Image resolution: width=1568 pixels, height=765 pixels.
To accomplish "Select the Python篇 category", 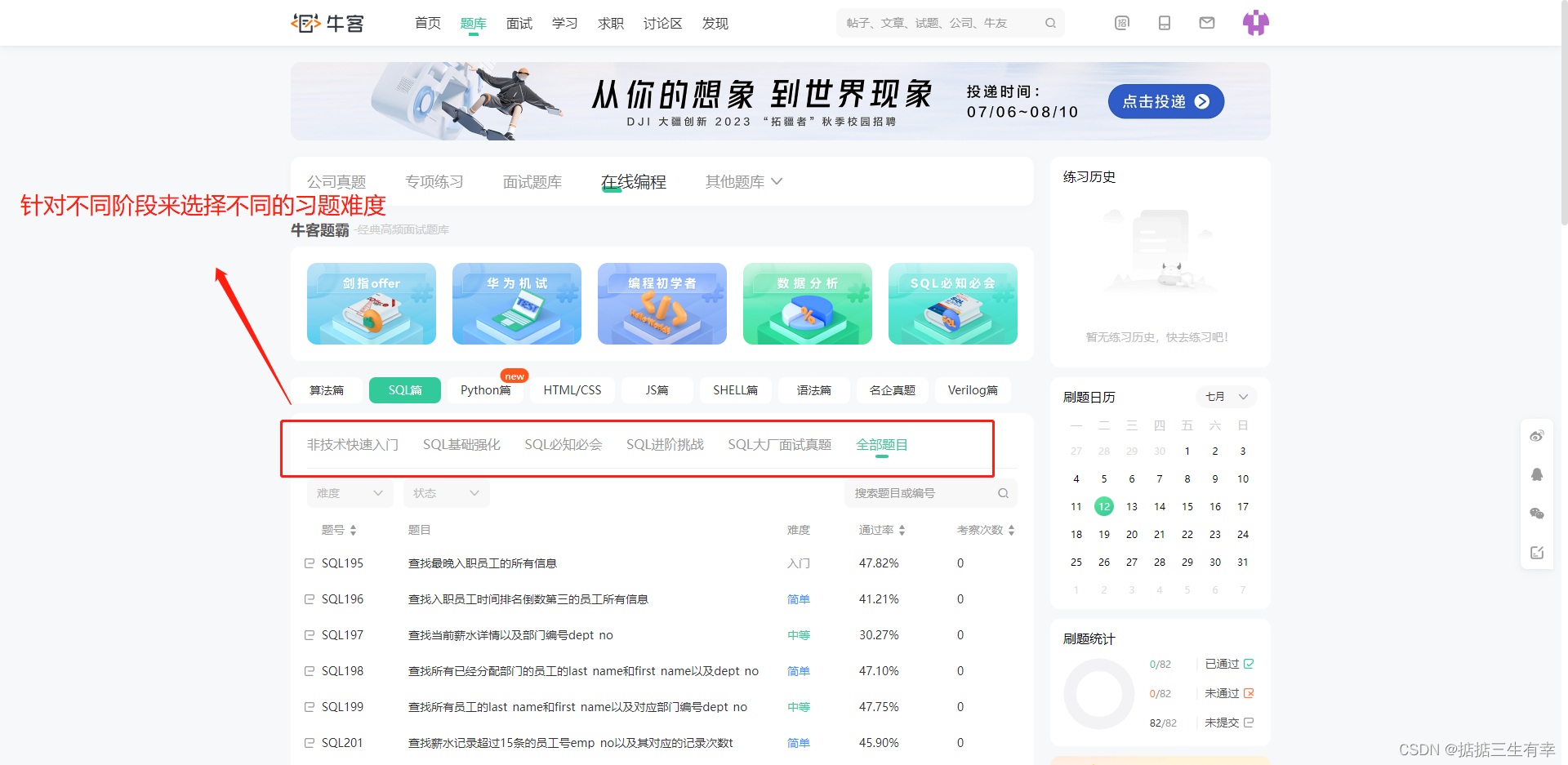I will click(486, 390).
